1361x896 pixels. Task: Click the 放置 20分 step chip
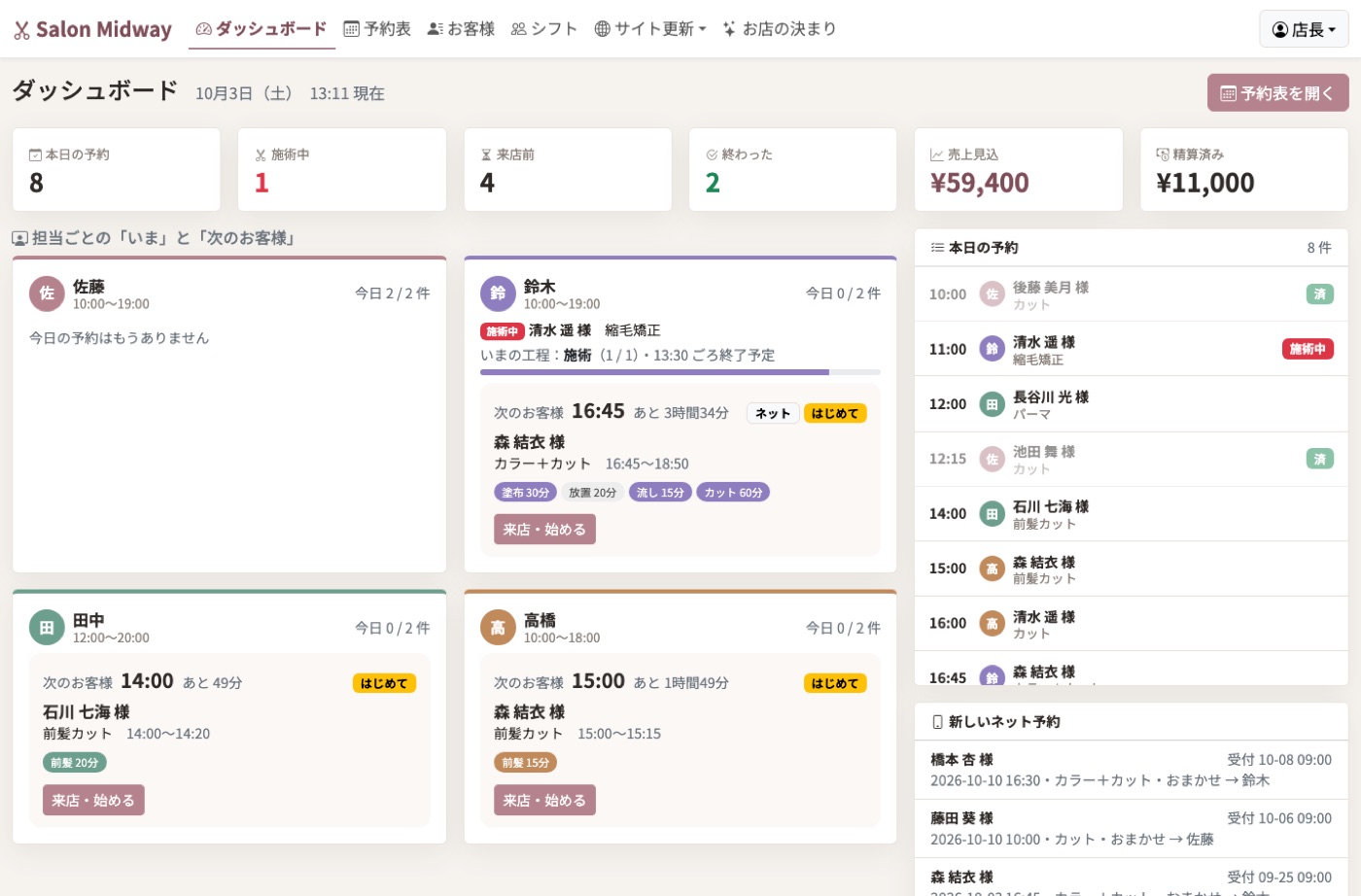pos(593,493)
